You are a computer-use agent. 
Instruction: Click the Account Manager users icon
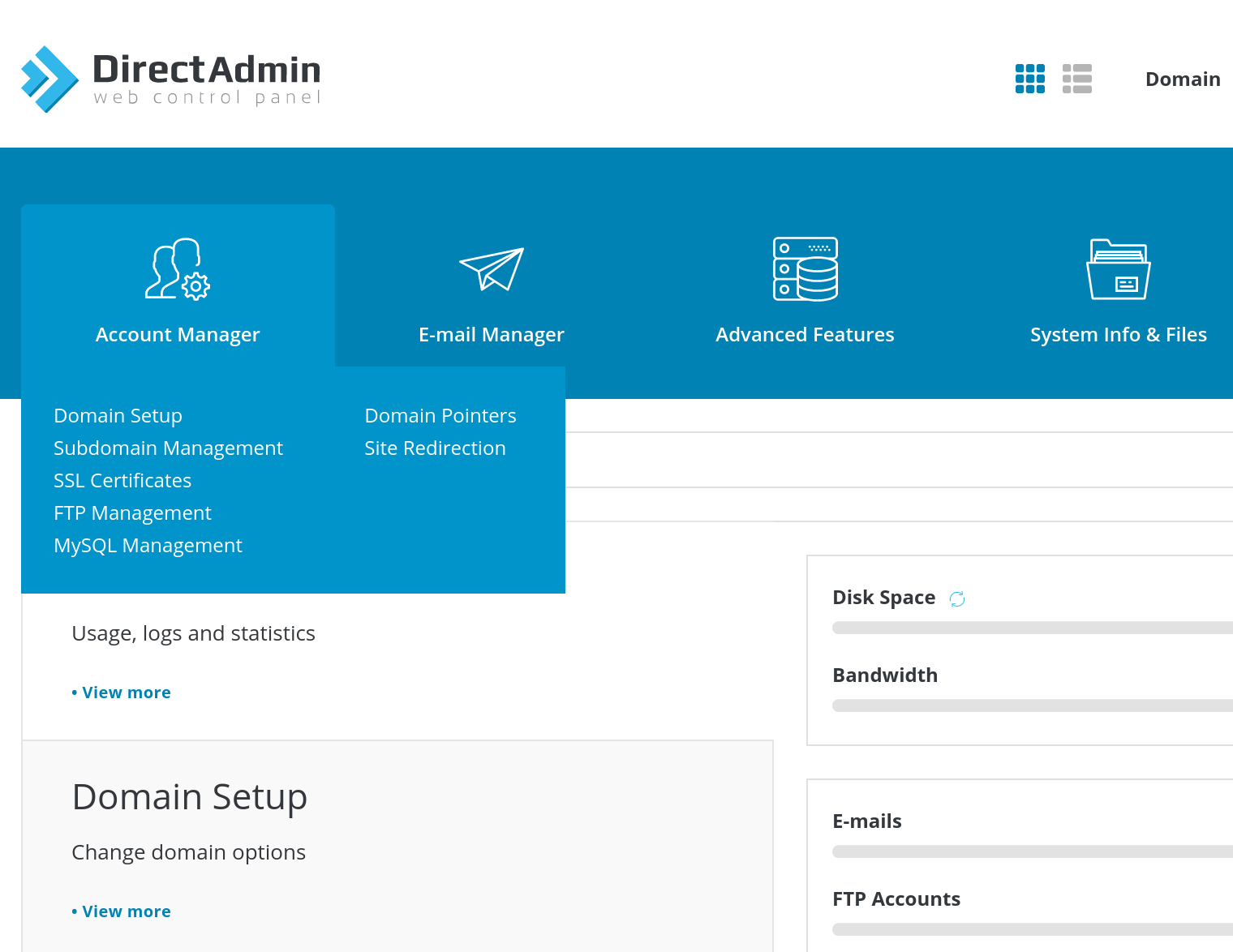178,269
